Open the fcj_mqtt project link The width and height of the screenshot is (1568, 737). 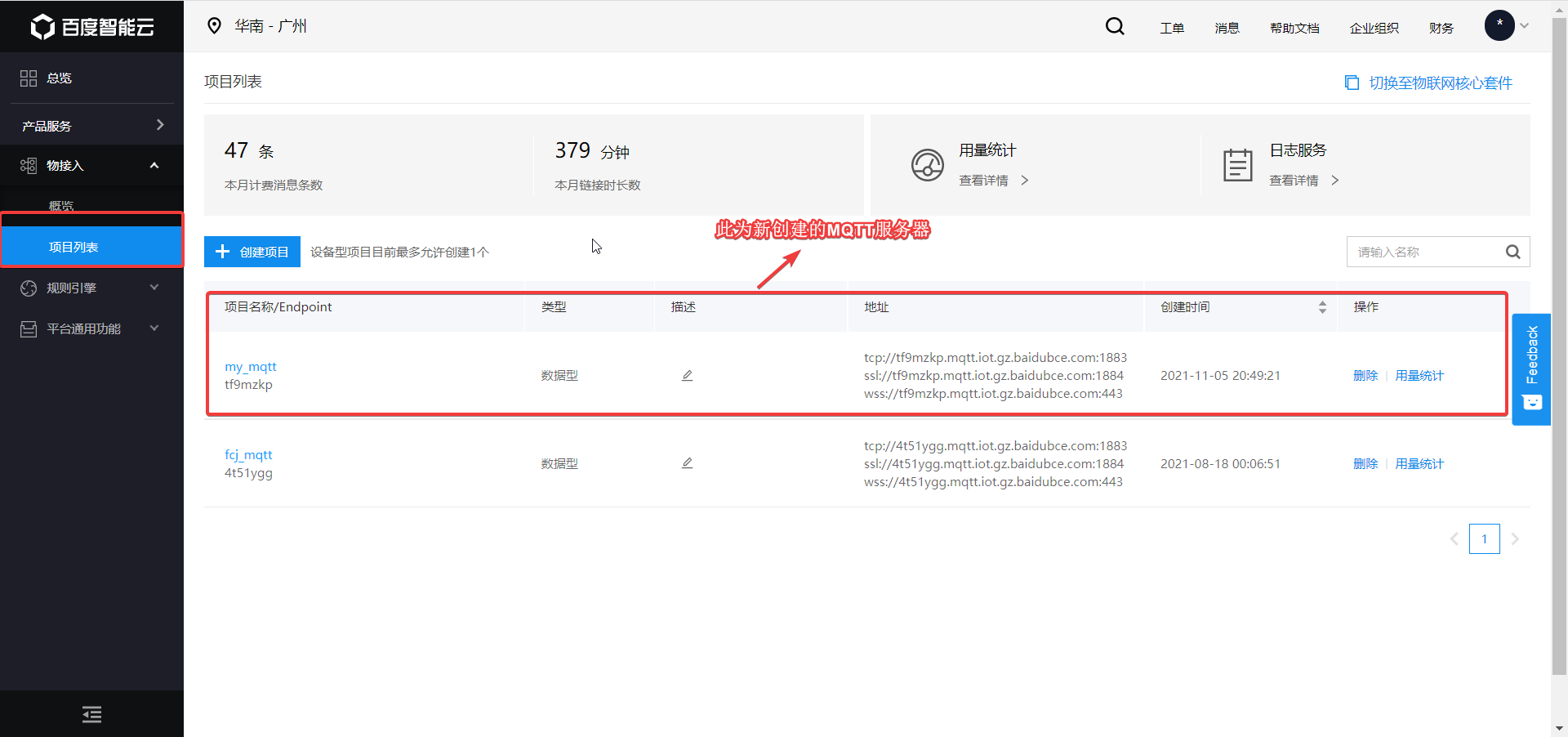tap(248, 455)
